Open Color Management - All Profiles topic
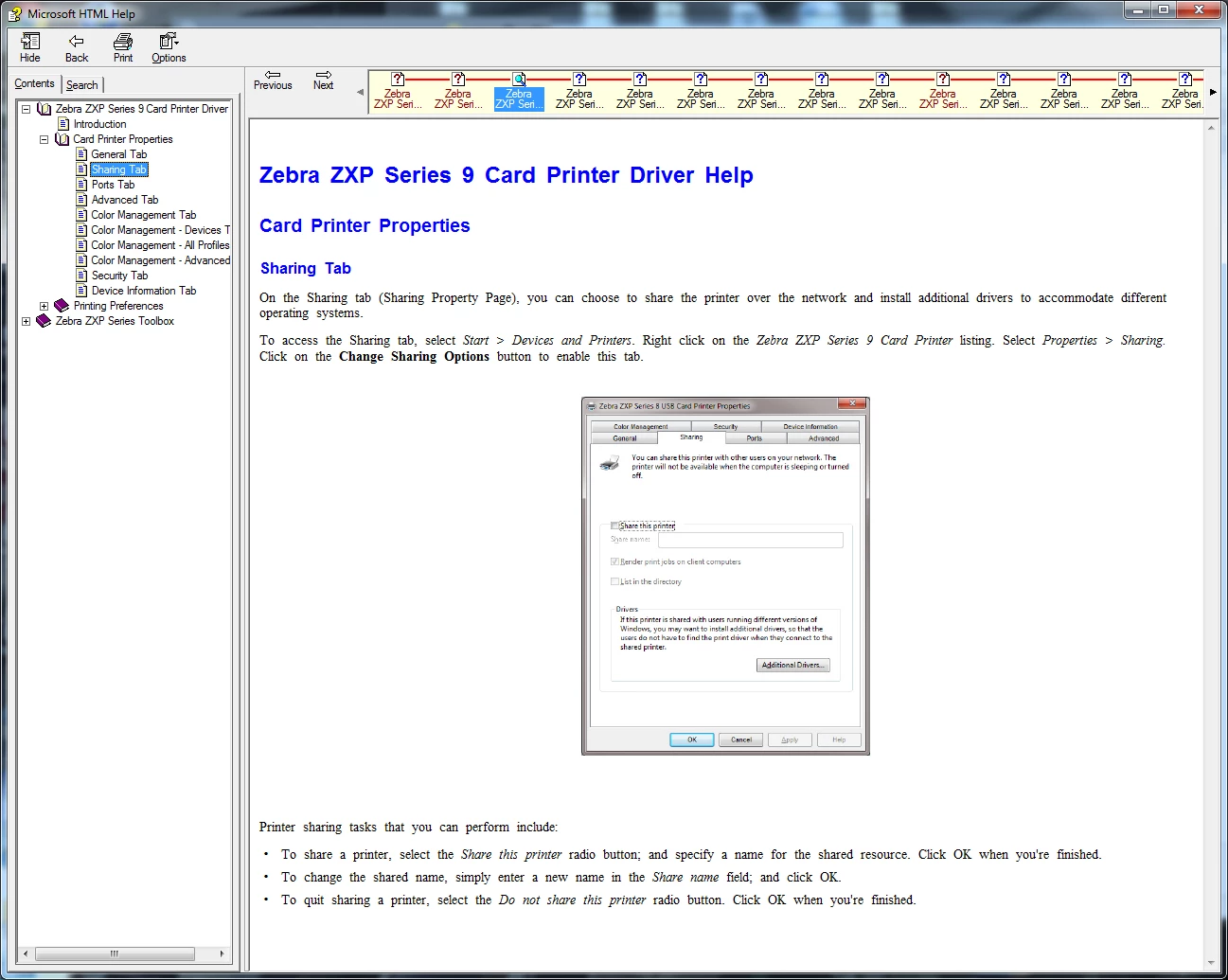Image resolution: width=1228 pixels, height=980 pixels. [x=160, y=245]
